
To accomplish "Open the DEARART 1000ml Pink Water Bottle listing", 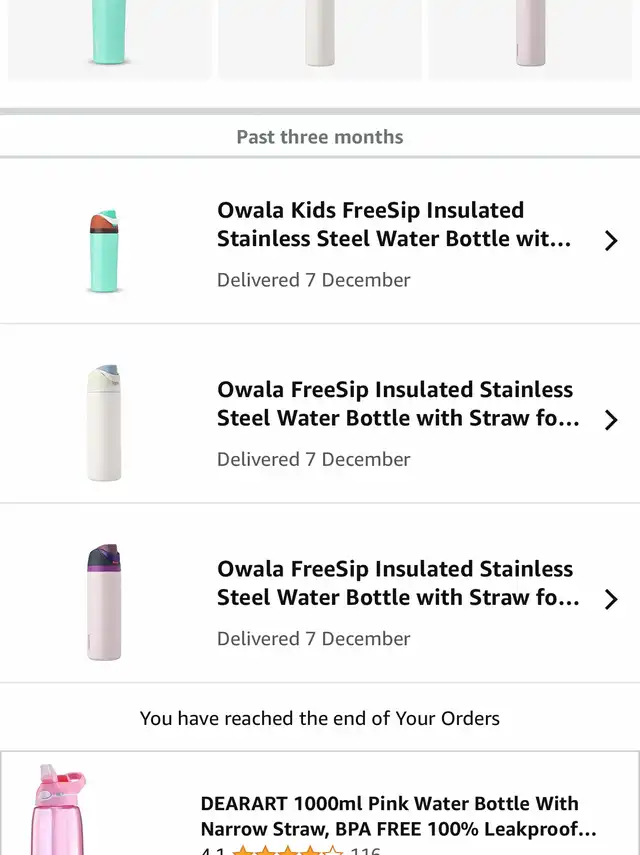I will (x=398, y=816).
